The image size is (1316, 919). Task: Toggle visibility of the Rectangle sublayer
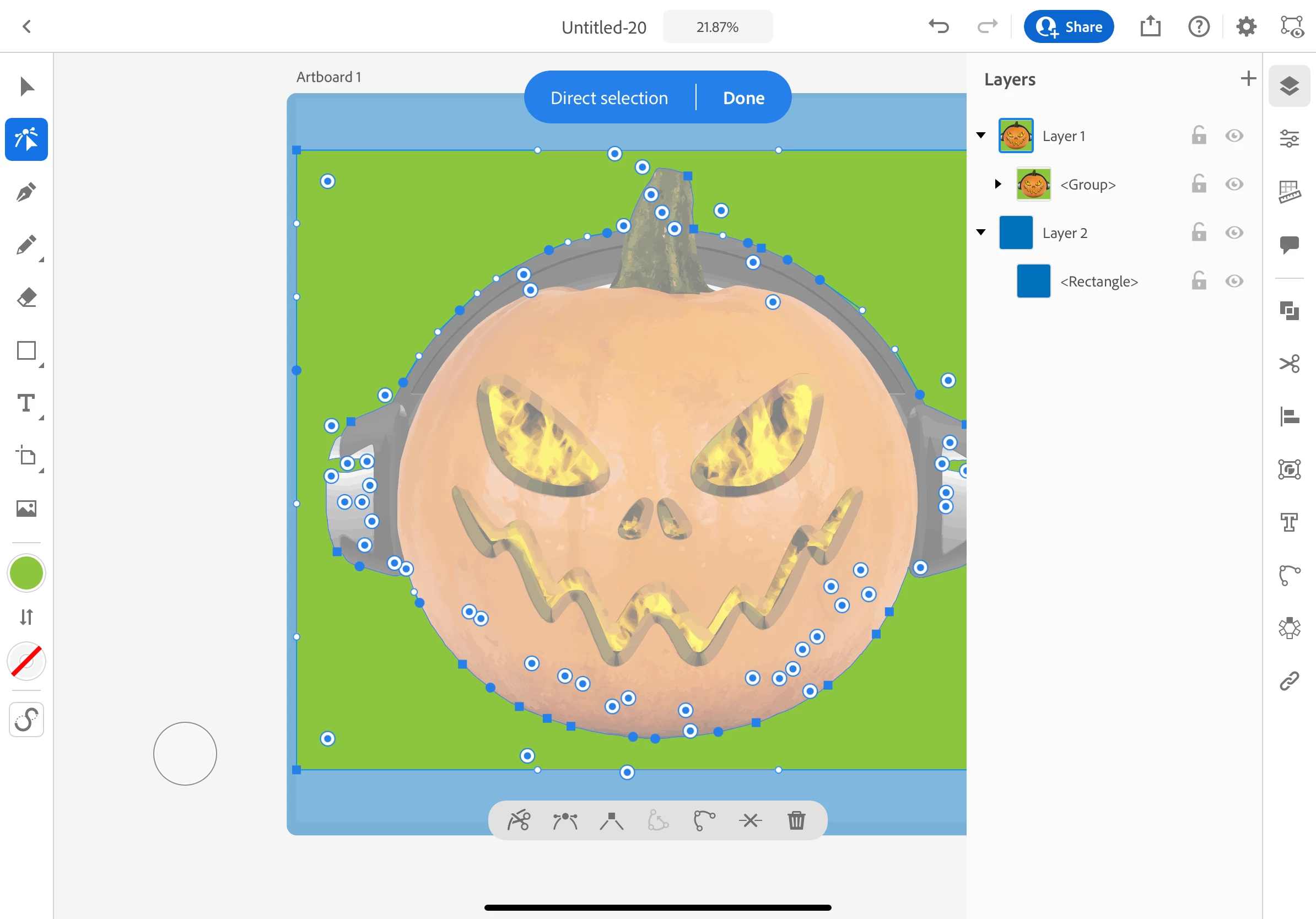click(x=1233, y=282)
